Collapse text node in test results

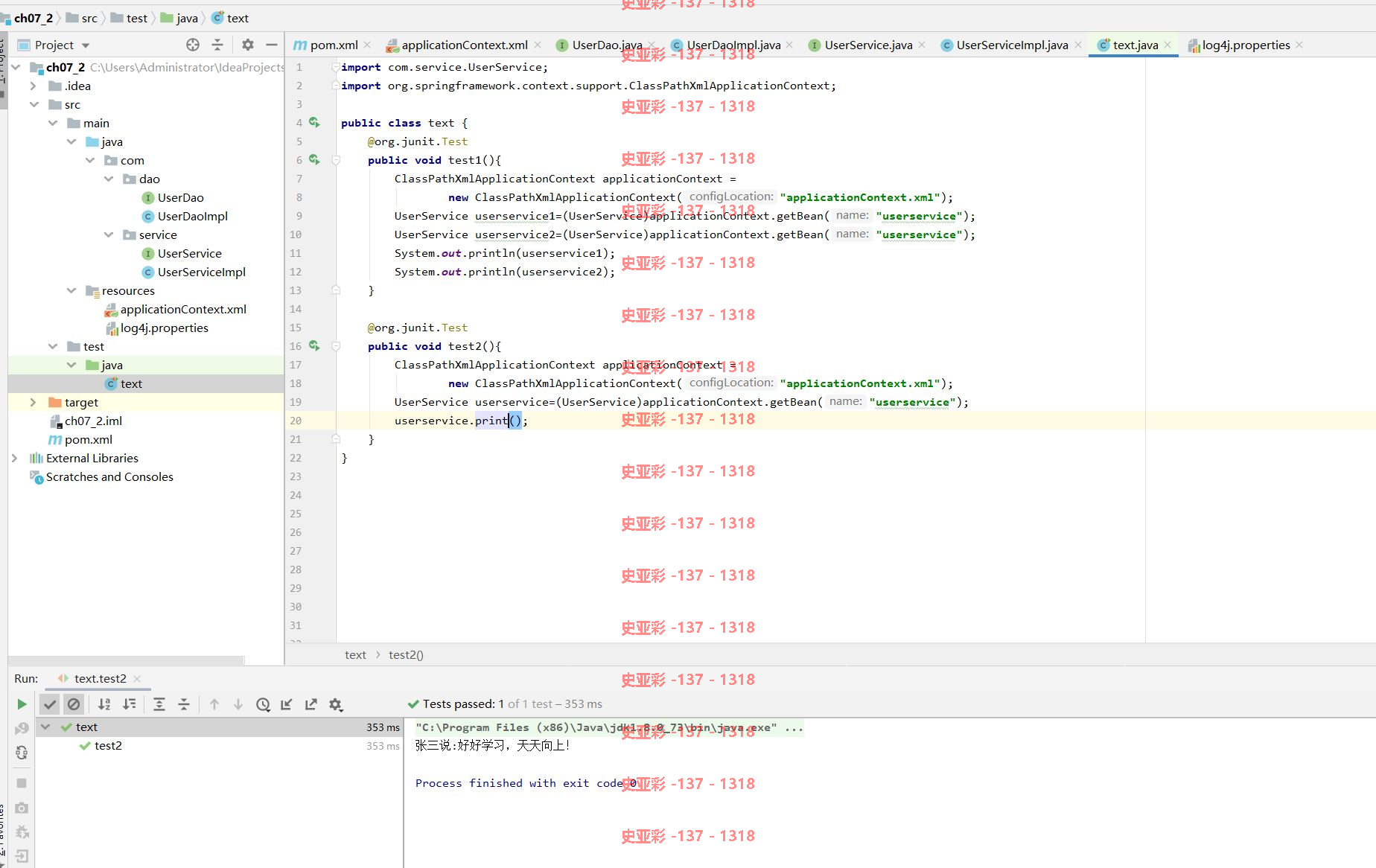(46, 727)
